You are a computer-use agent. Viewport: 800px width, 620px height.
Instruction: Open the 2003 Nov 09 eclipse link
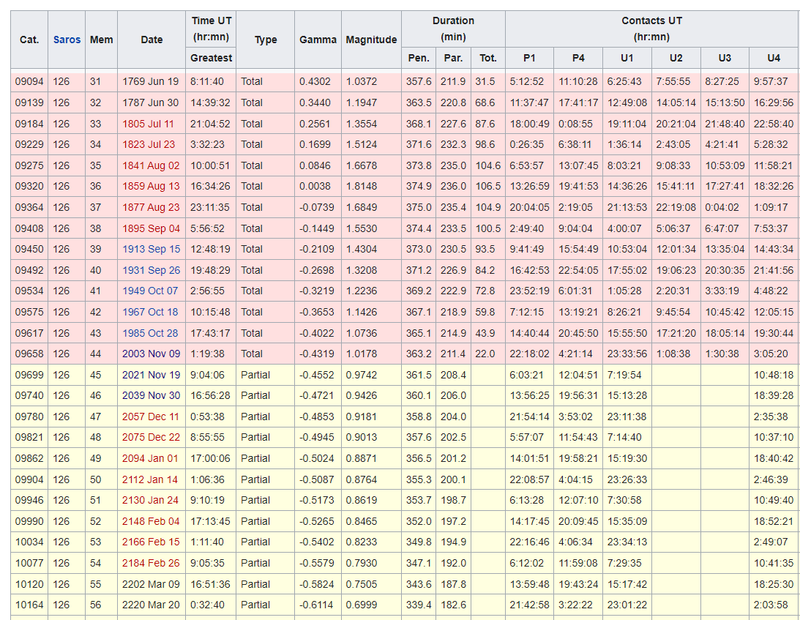pyautogui.click(x=151, y=354)
